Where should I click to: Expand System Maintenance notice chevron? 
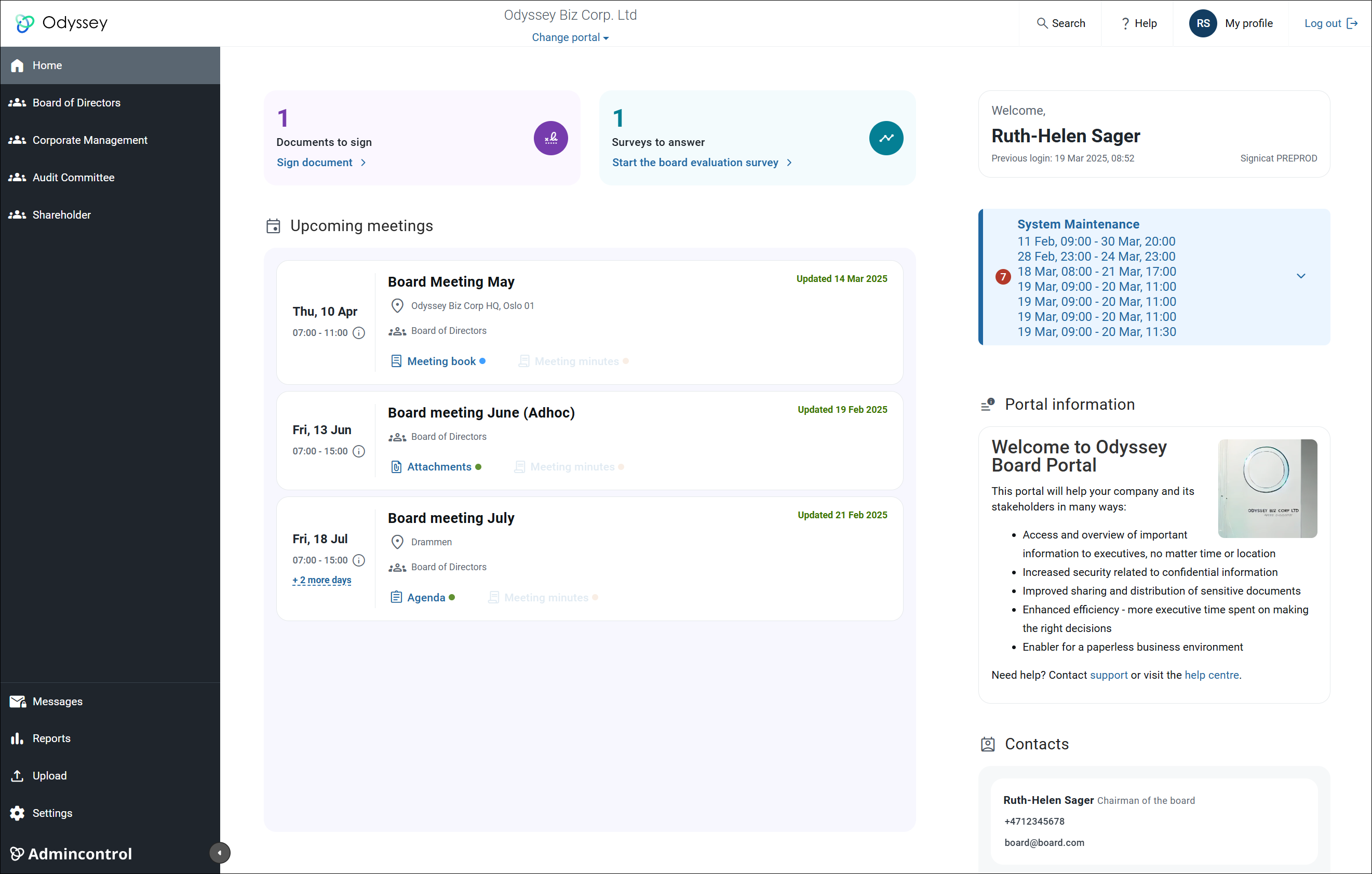click(1301, 276)
